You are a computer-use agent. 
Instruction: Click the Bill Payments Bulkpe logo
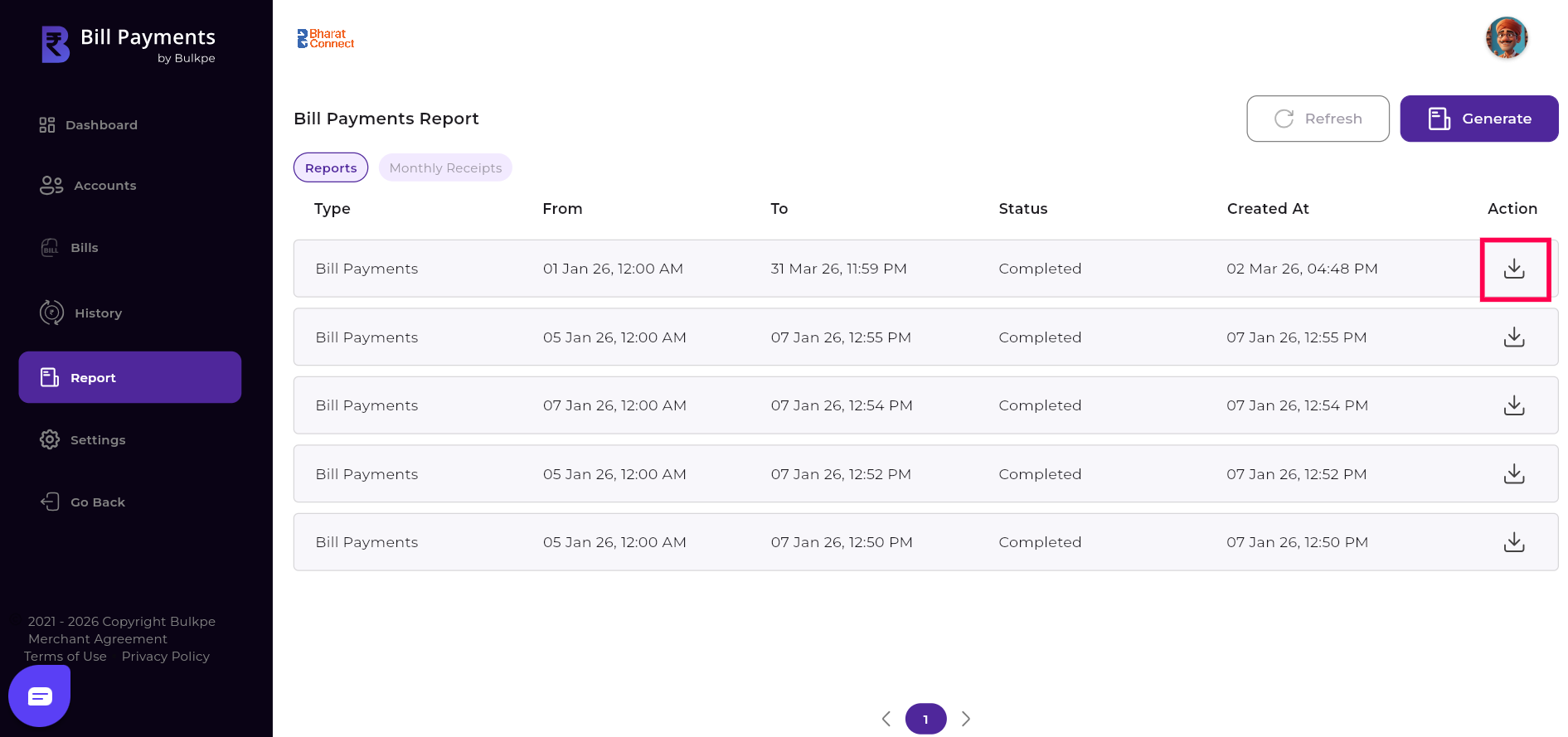(129, 45)
